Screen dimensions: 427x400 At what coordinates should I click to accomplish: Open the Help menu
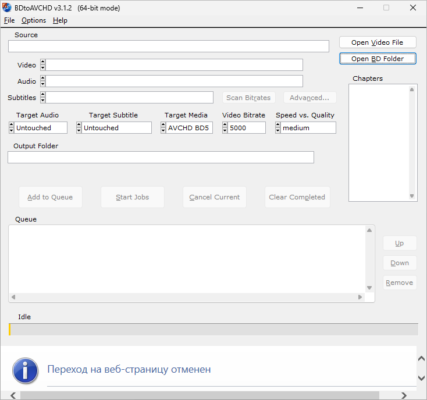(x=60, y=20)
